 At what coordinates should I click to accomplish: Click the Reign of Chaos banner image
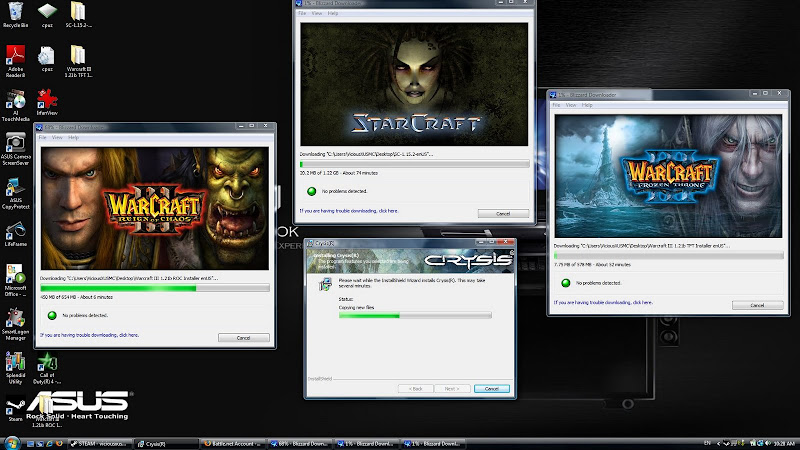point(155,208)
